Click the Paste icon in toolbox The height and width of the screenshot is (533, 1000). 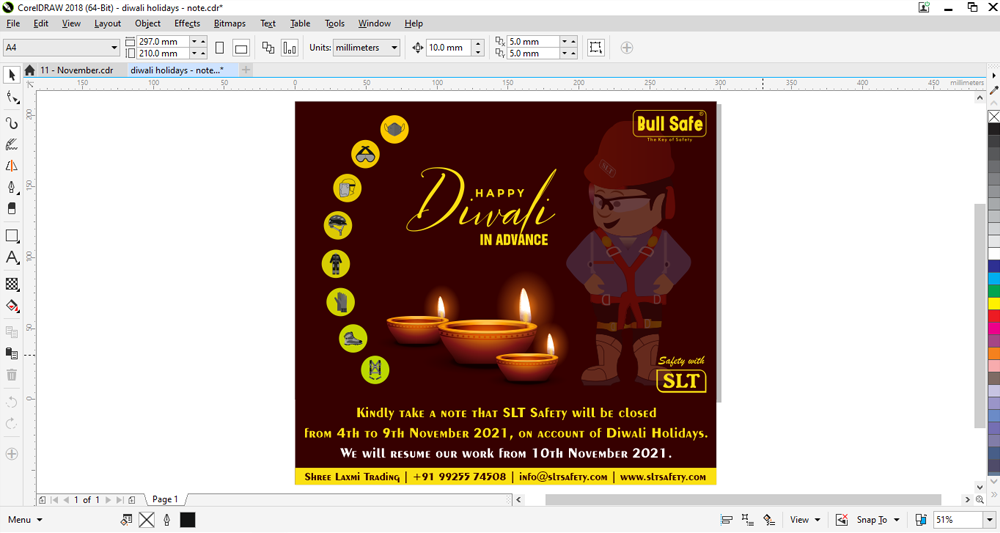(x=11, y=353)
